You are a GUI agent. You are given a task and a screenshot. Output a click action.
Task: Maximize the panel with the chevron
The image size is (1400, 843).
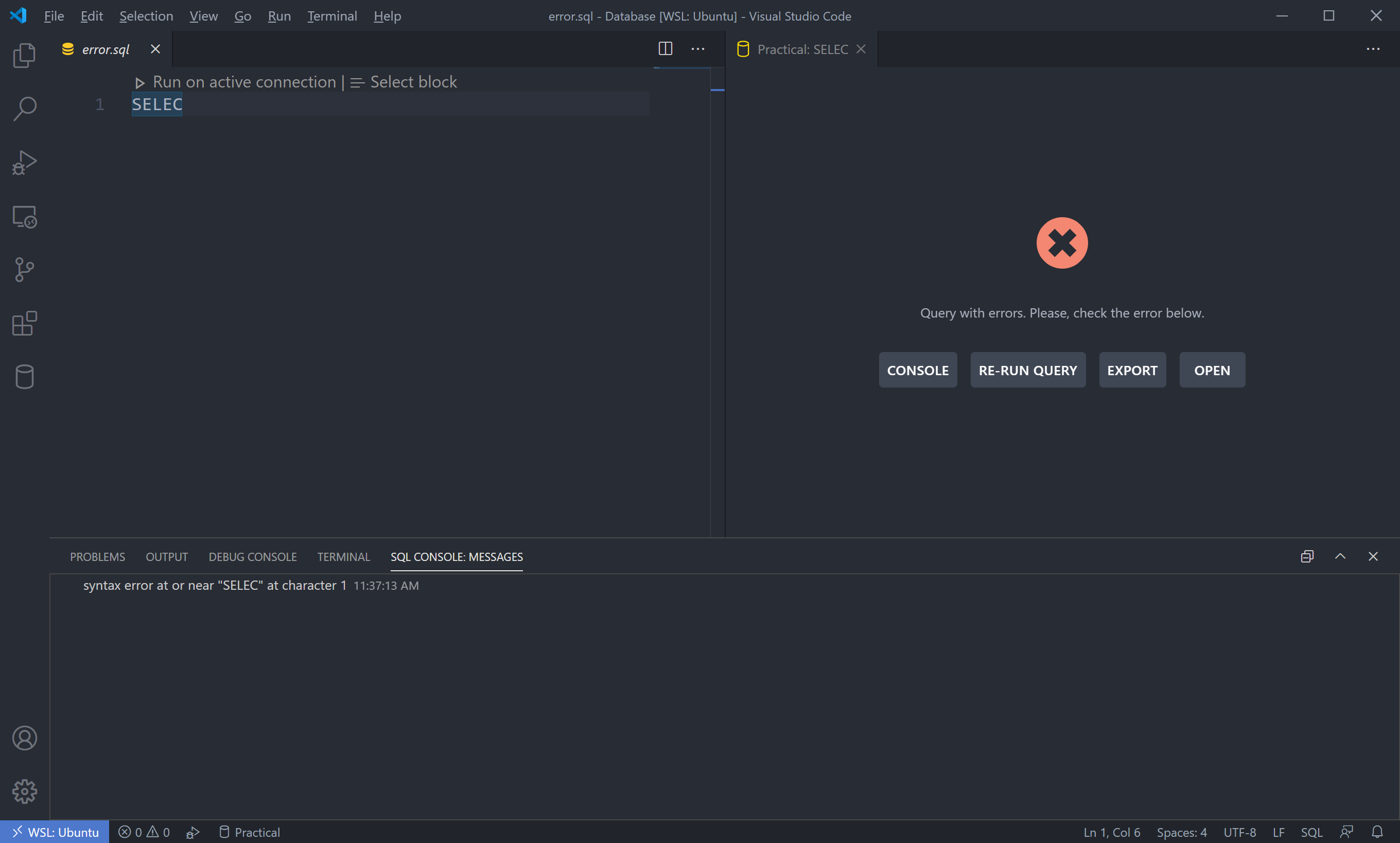coord(1340,557)
